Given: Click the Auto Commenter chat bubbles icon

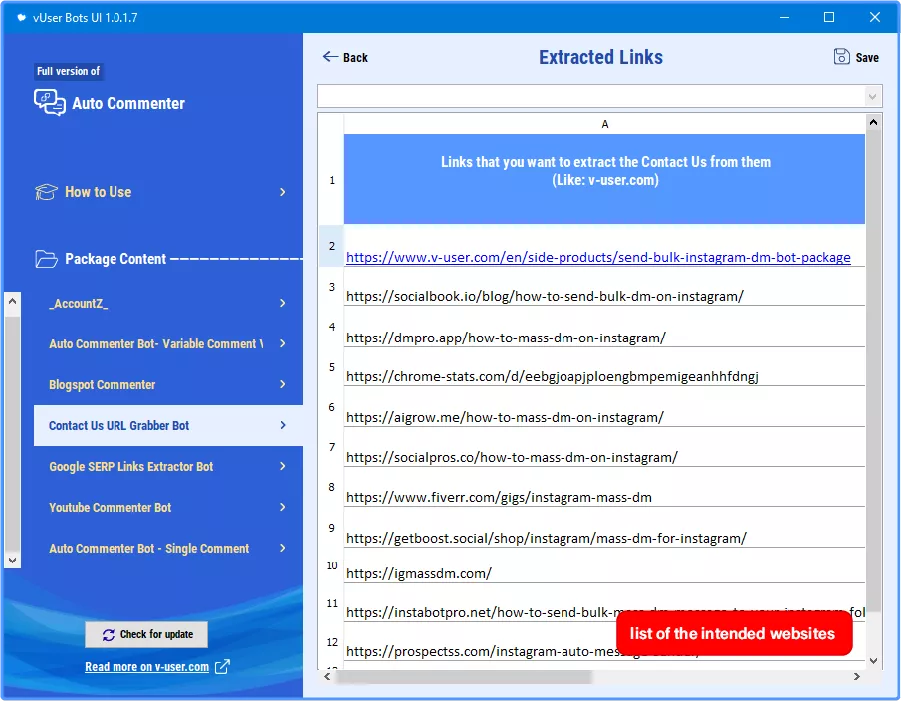Looking at the screenshot, I should [49, 103].
